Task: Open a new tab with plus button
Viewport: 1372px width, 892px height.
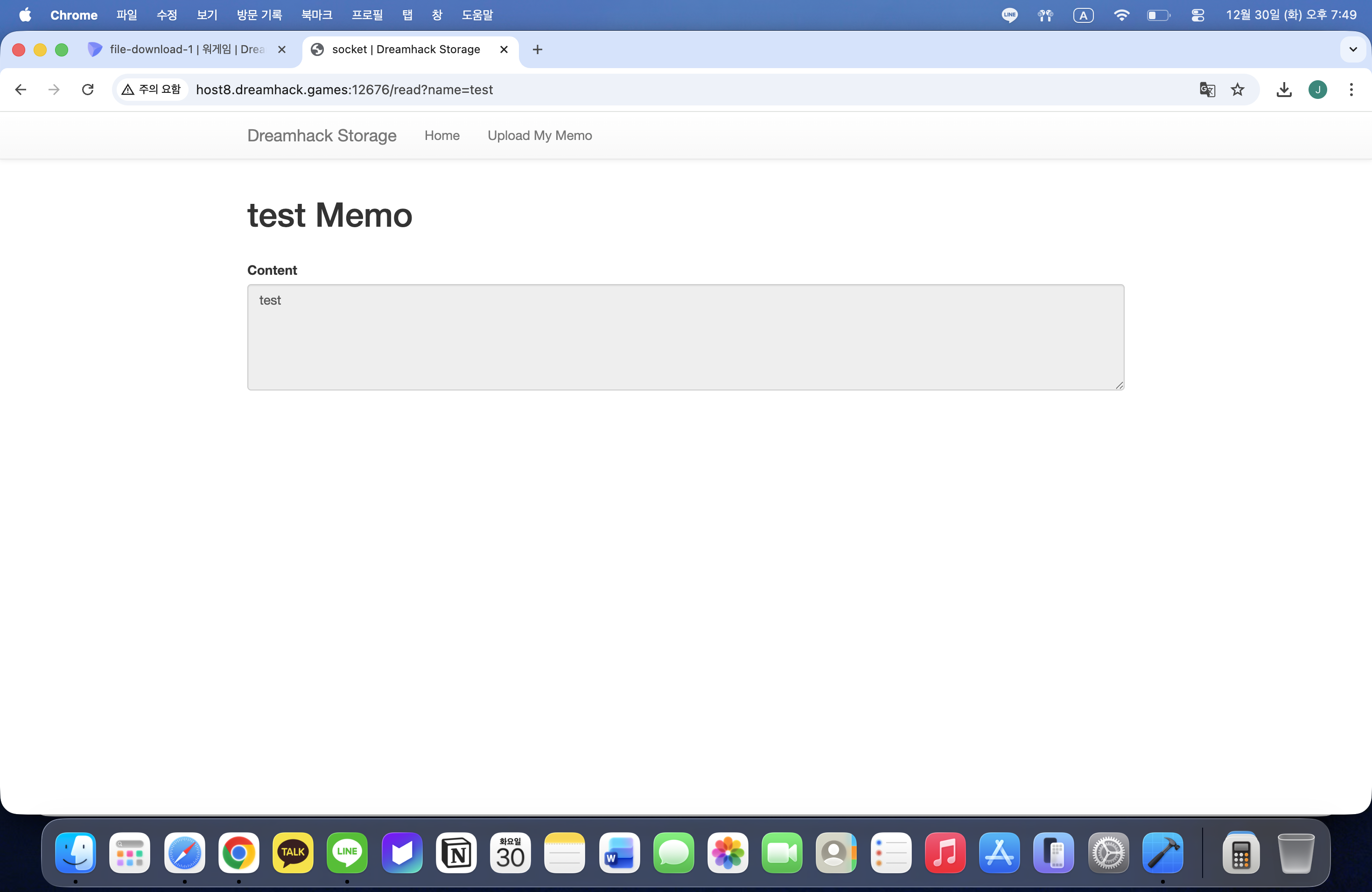Action: [537, 49]
